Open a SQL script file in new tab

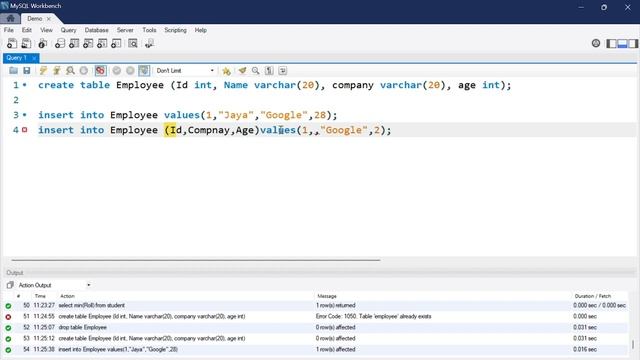tap(26, 43)
